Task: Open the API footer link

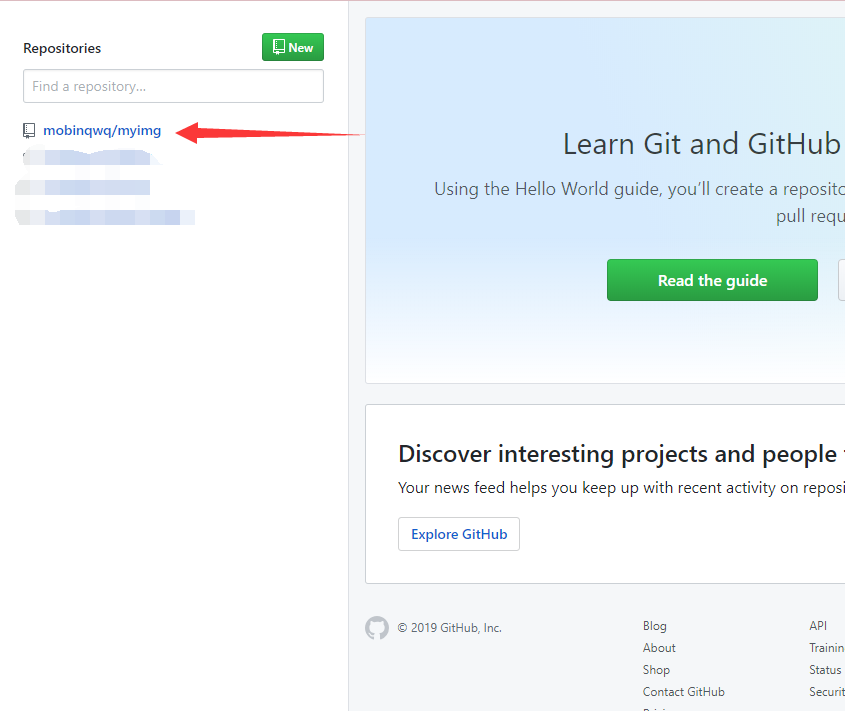Action: tap(818, 626)
